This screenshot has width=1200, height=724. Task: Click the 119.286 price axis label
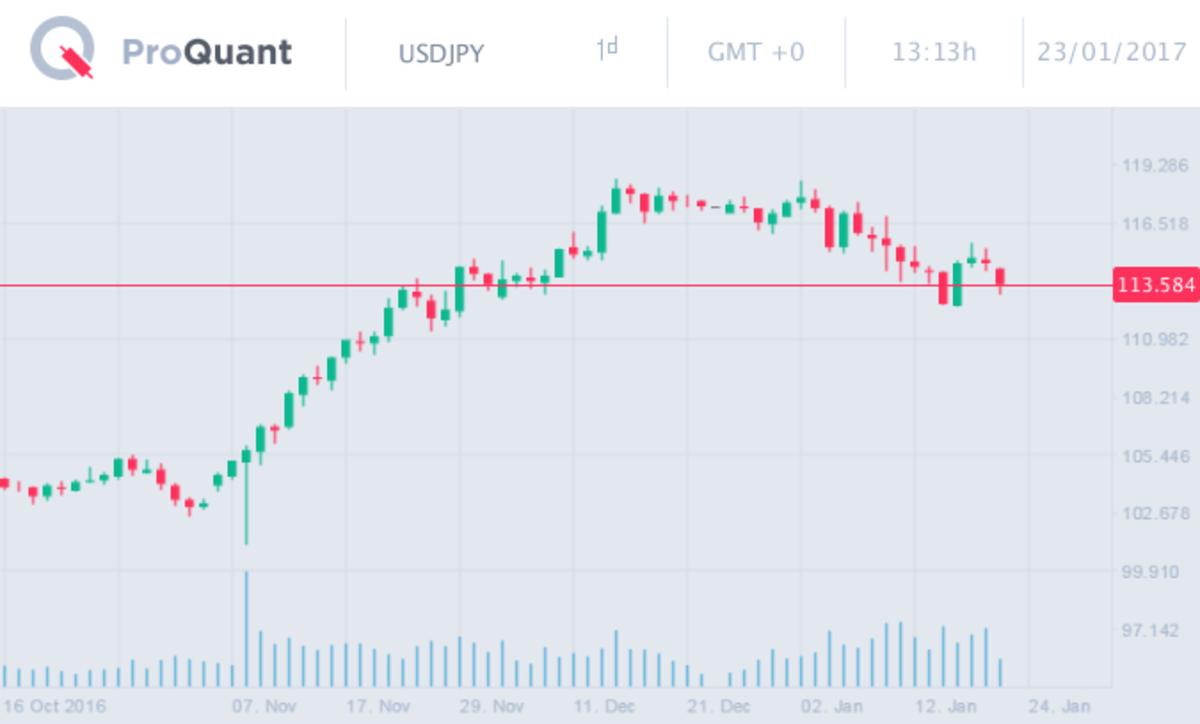(1156, 166)
